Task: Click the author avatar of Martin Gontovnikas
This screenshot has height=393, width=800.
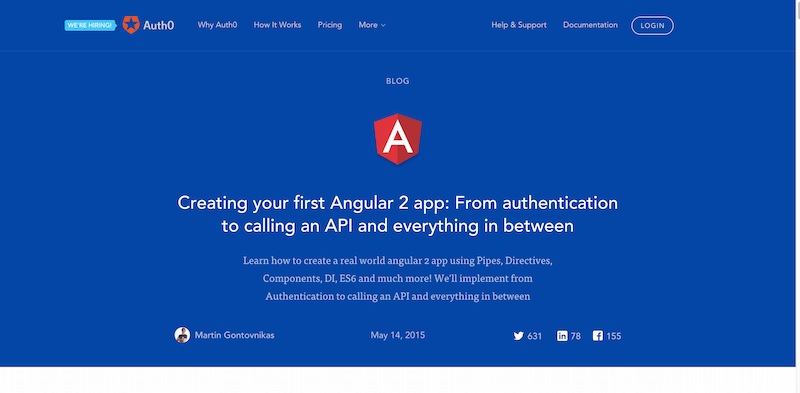Action: [182, 335]
